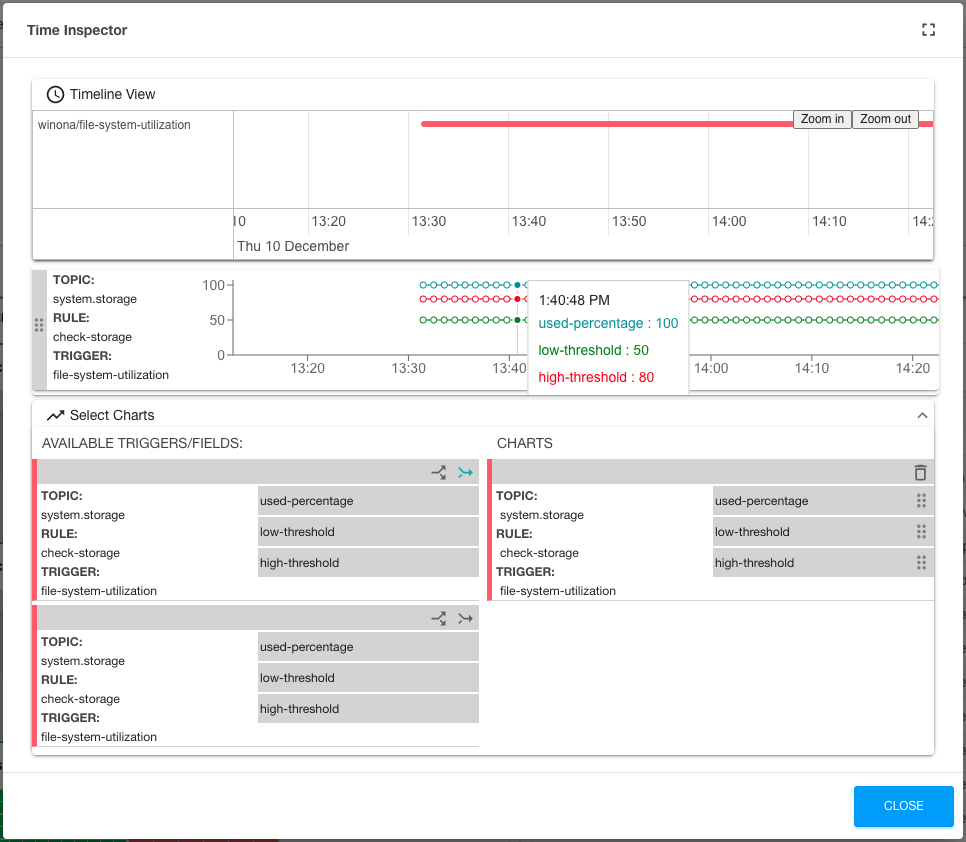The height and width of the screenshot is (842, 966).
Task: Click the blue merge icon on the first trigger
Action: 465,472
